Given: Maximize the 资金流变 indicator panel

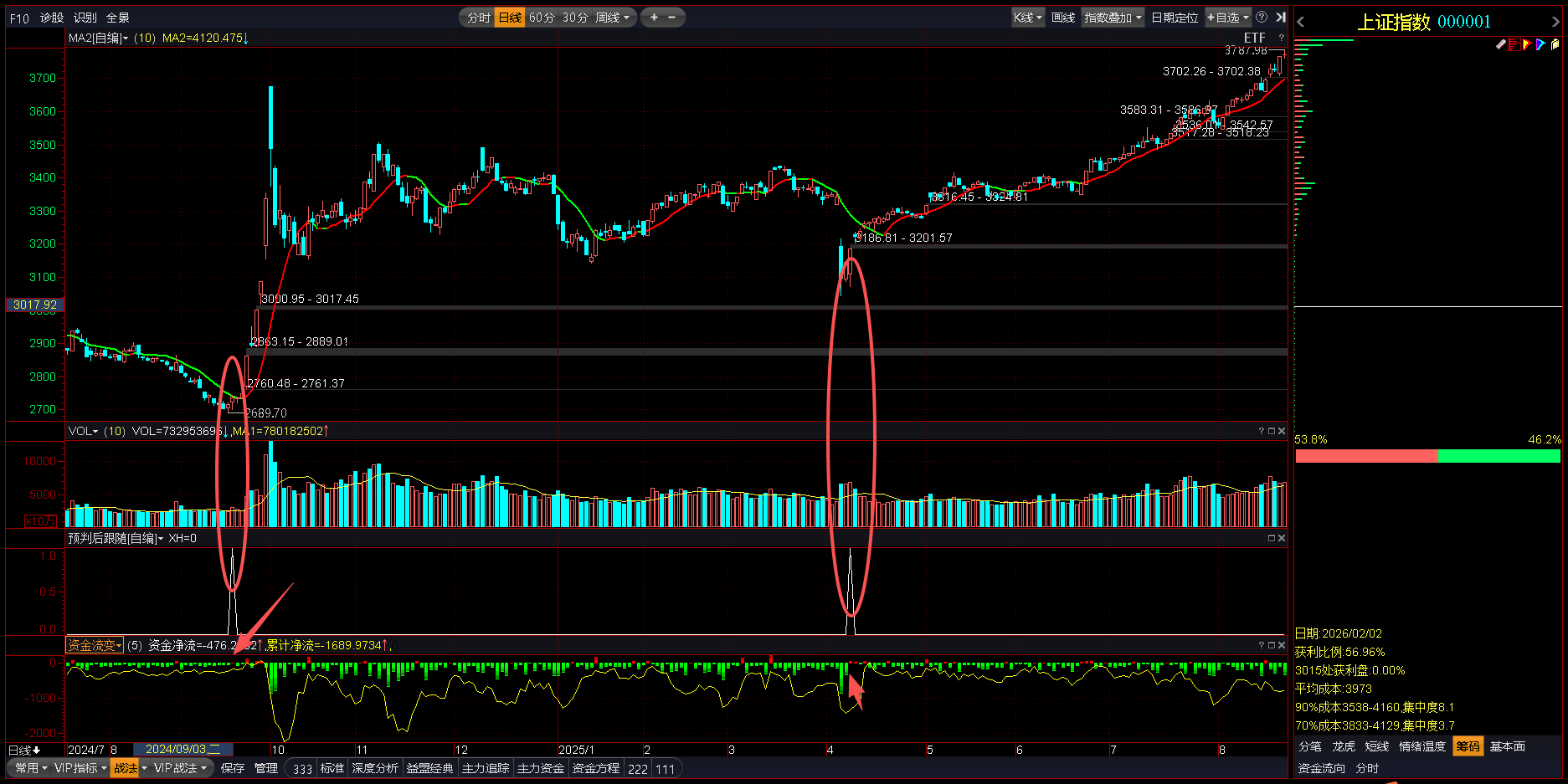Looking at the screenshot, I should point(1271,645).
